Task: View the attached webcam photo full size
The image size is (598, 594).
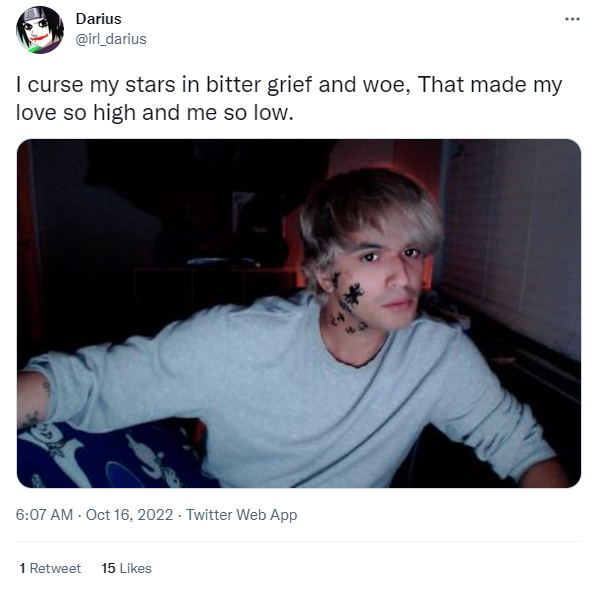Action: pyautogui.click(x=299, y=313)
